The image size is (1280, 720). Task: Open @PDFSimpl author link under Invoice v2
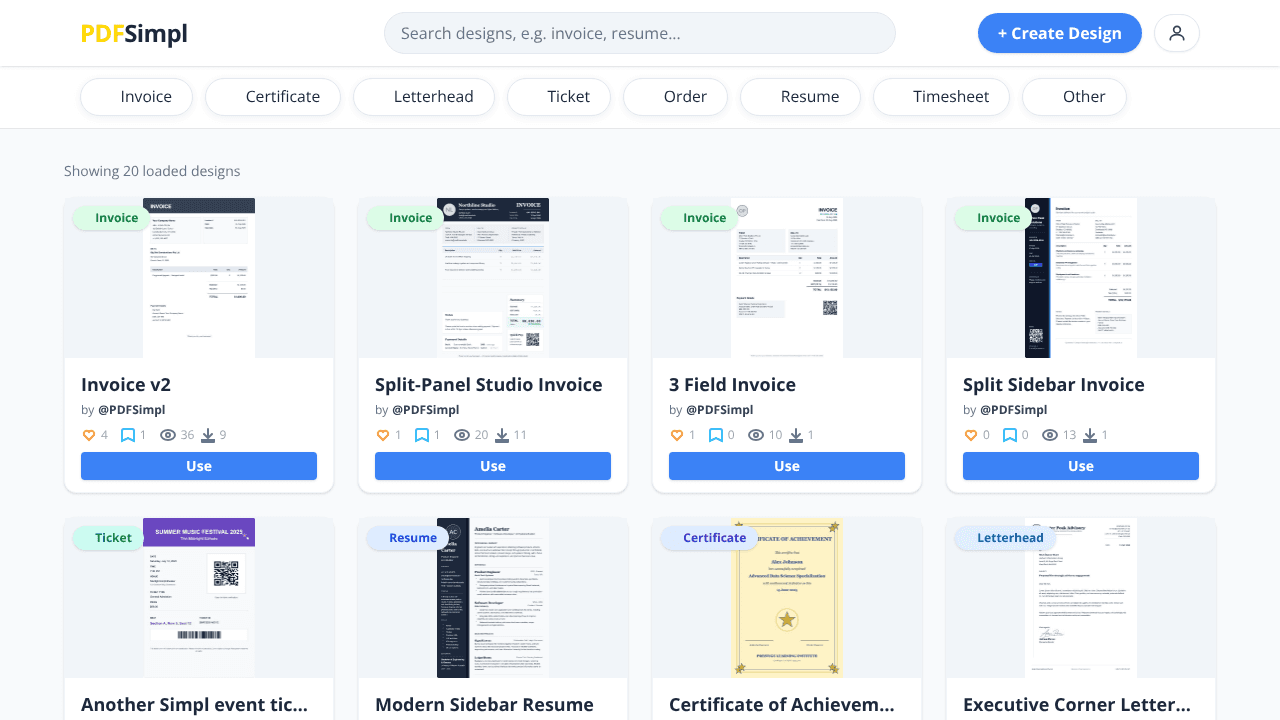click(131, 410)
